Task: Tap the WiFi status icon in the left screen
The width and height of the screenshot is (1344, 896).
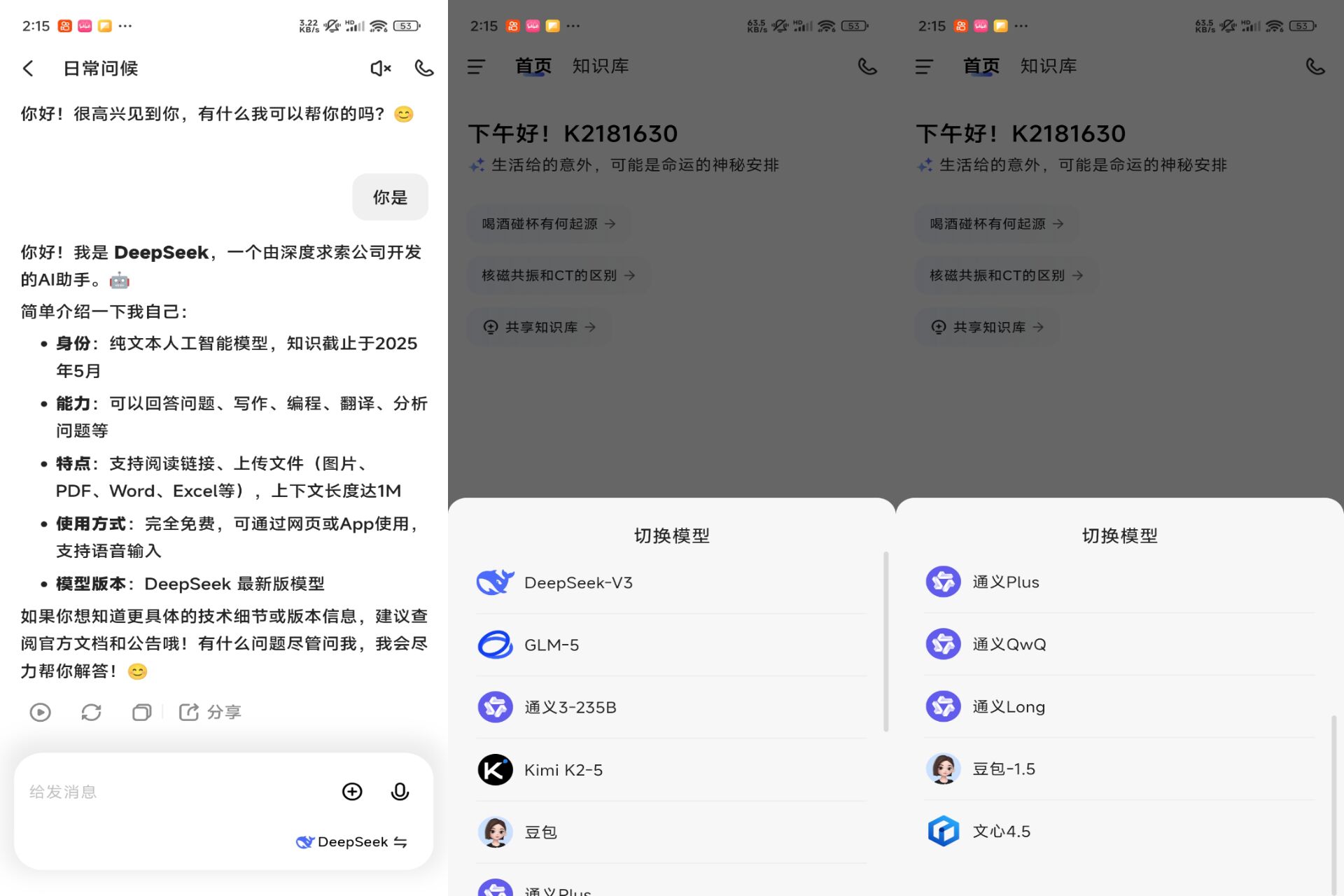Action: (x=379, y=26)
